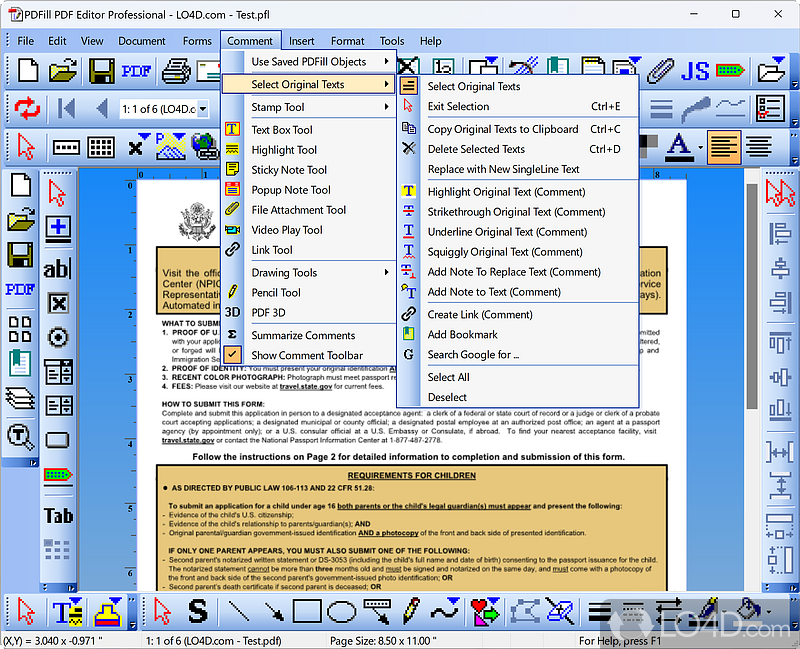The image size is (800, 649).
Task: Click the Tab order tool in left panel
Action: [x=58, y=516]
